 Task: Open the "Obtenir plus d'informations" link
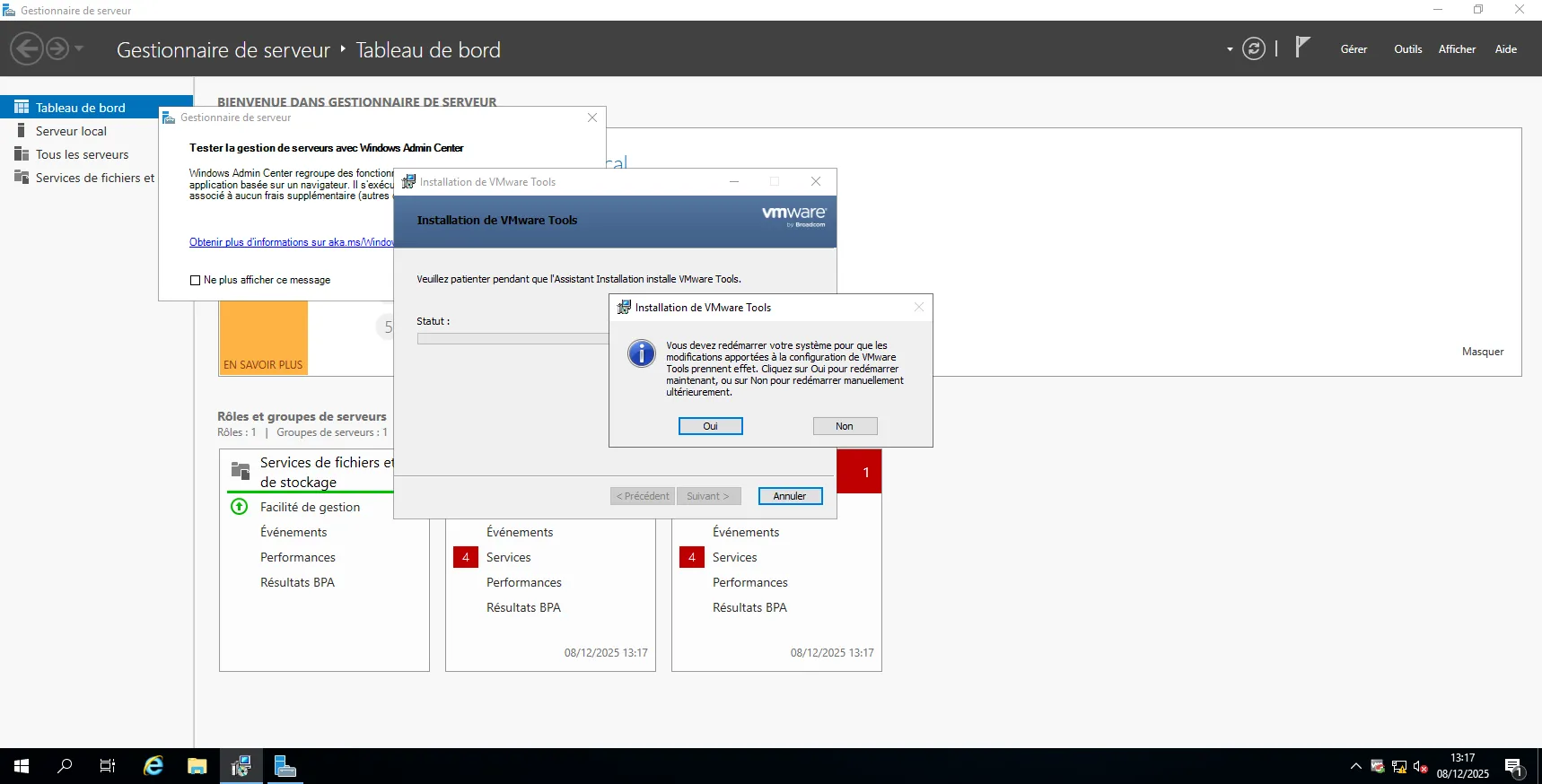(292, 242)
